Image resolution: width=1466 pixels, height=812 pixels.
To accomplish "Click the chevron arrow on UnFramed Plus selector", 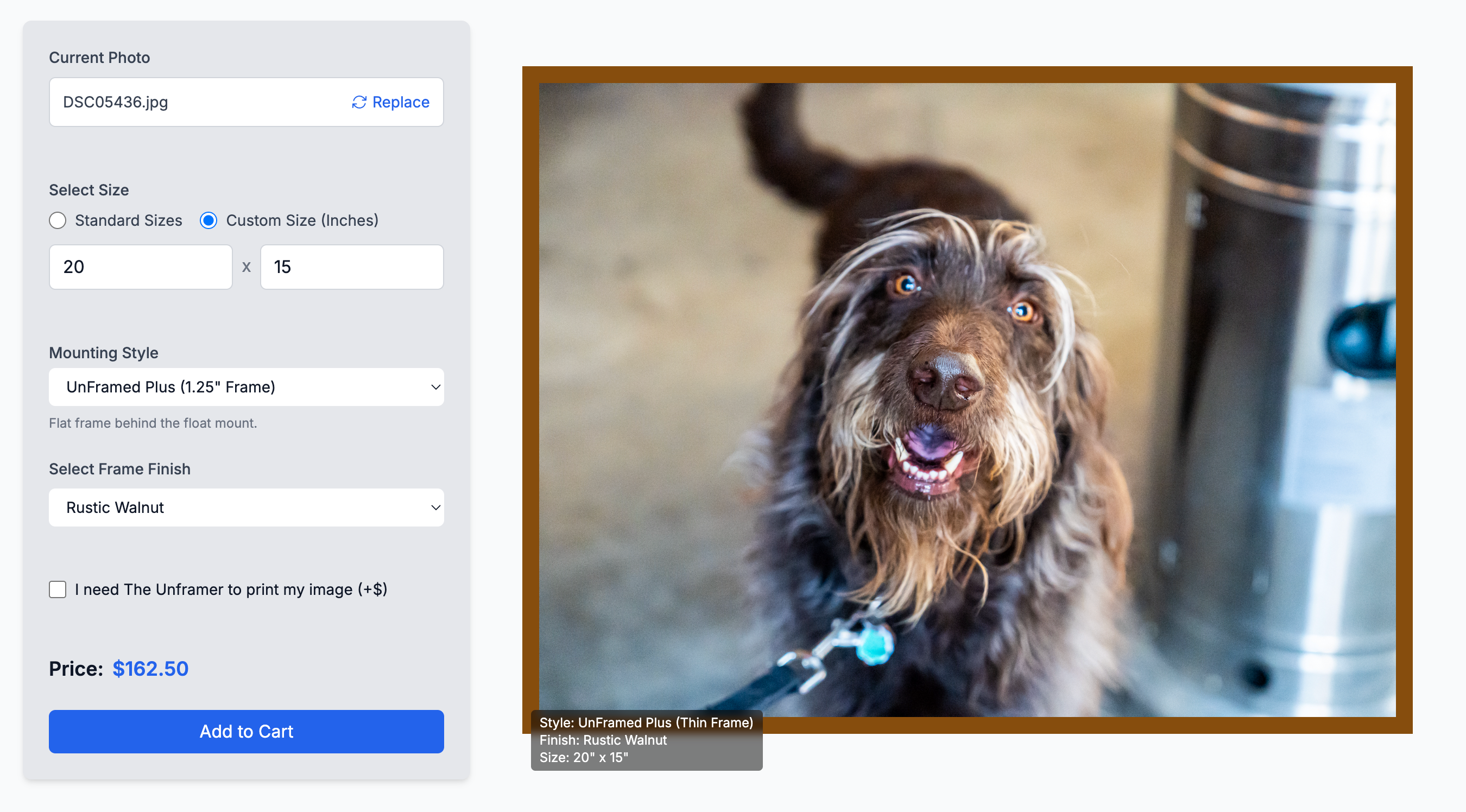I will click(x=435, y=387).
